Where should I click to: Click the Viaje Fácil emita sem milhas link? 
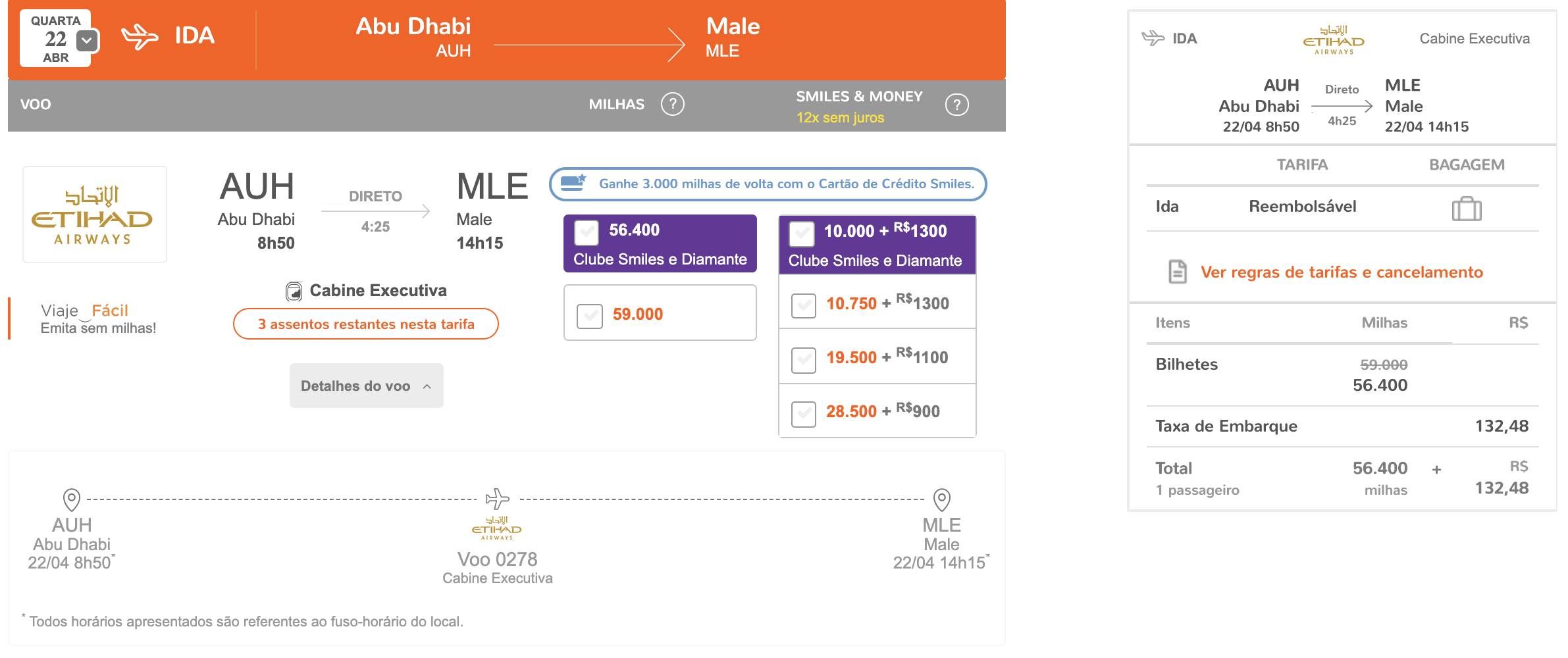98,319
